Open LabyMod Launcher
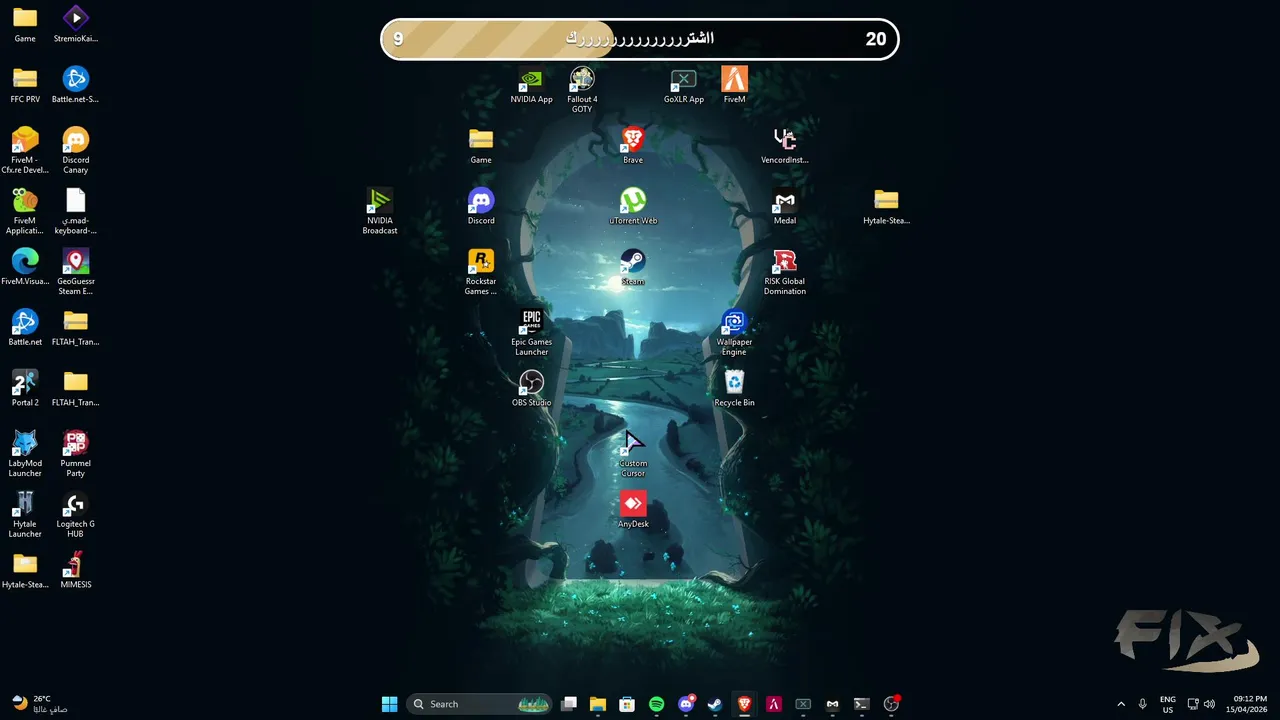Image resolution: width=1280 pixels, height=720 pixels. (x=25, y=454)
